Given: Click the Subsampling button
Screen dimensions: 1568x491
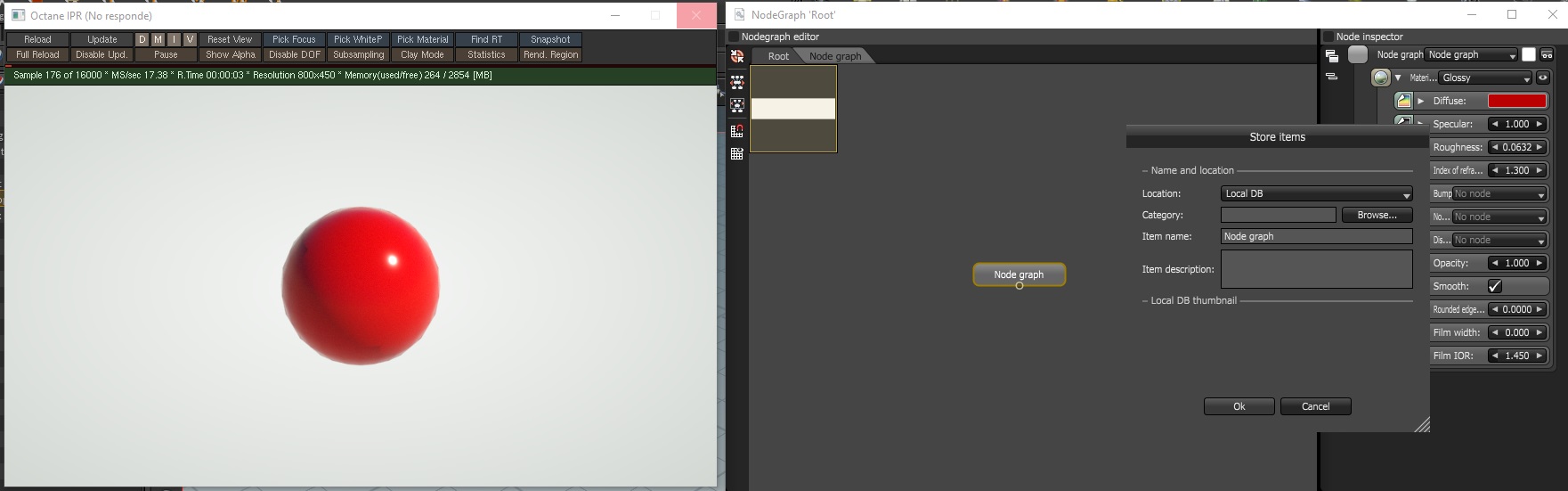Looking at the screenshot, I should (x=358, y=54).
